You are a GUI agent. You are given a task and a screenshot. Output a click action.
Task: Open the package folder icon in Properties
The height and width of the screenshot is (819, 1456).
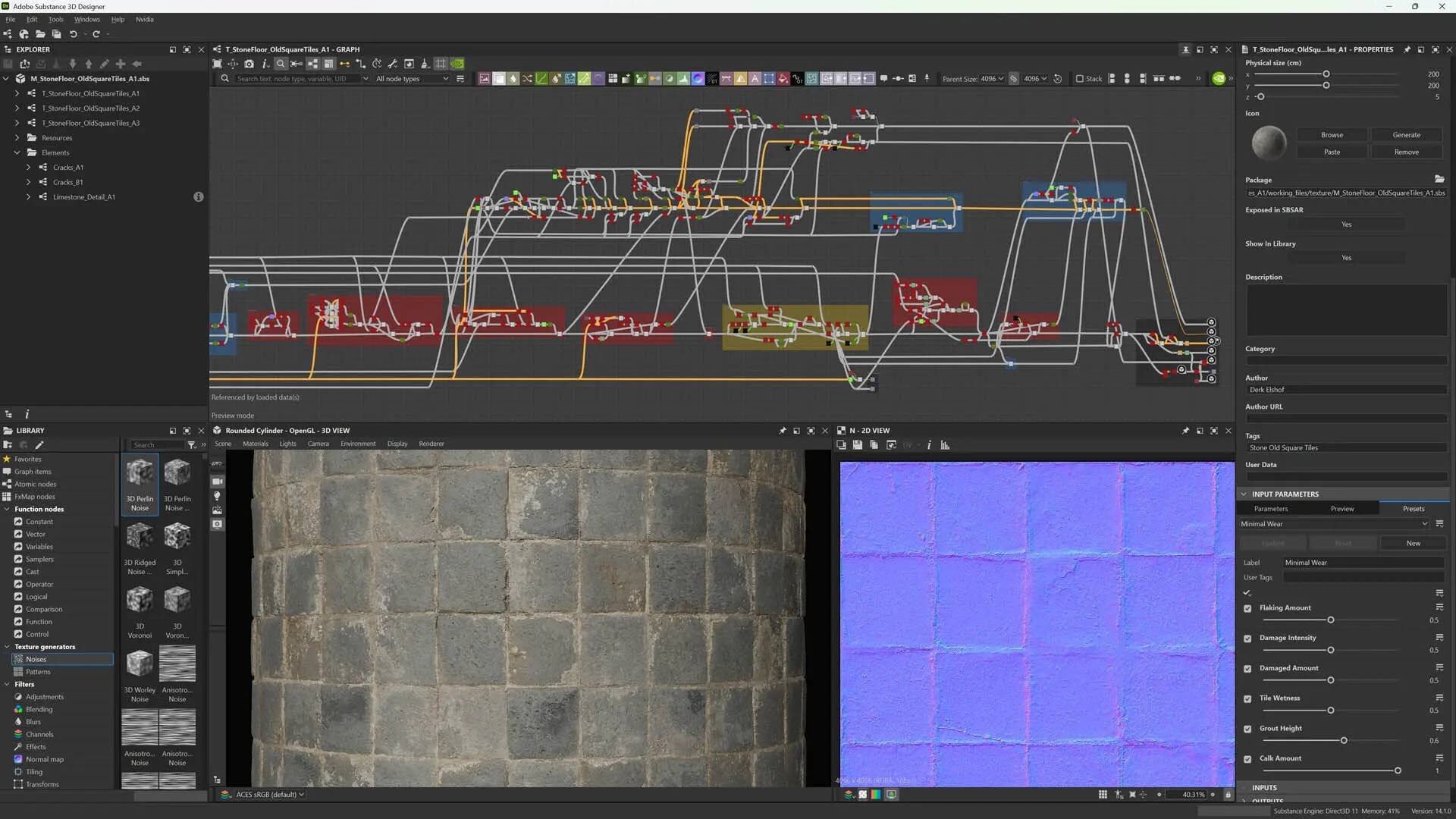pos(1439,179)
